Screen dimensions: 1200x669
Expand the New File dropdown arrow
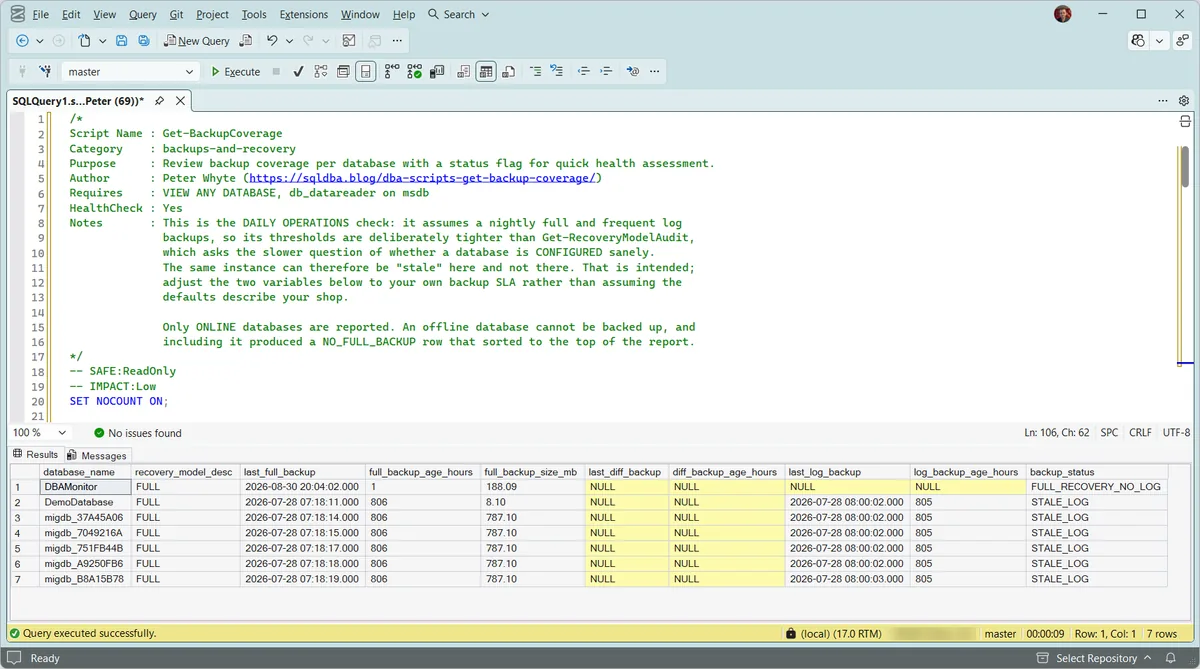click(102, 41)
